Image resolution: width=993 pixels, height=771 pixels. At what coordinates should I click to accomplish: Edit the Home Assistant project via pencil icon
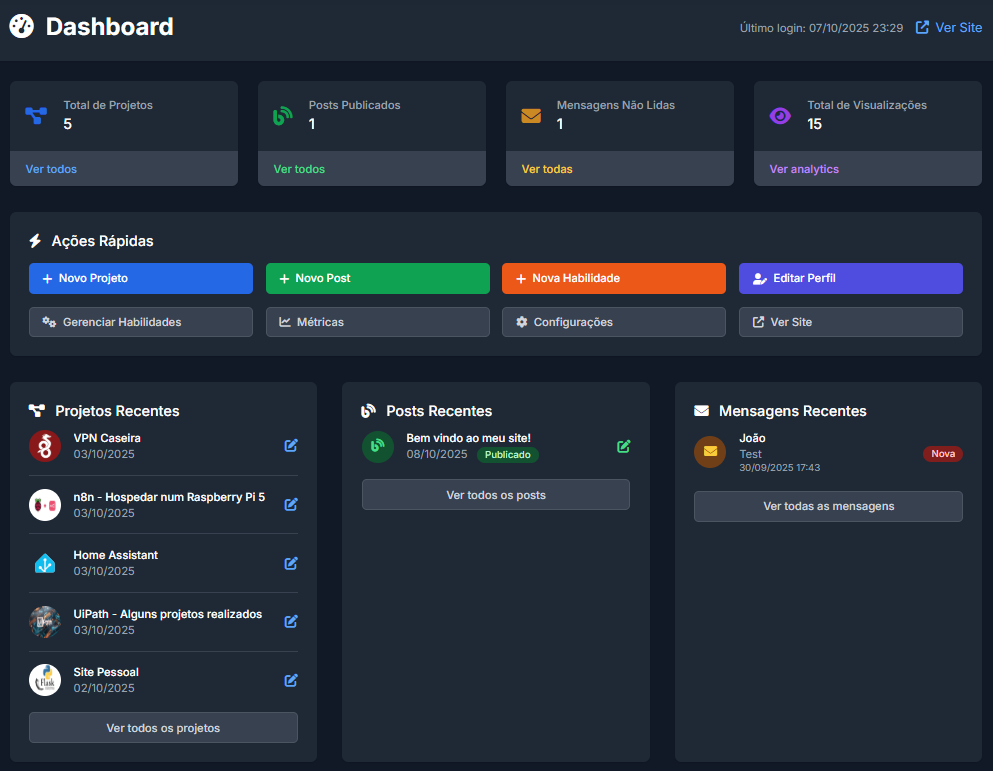[x=291, y=563]
